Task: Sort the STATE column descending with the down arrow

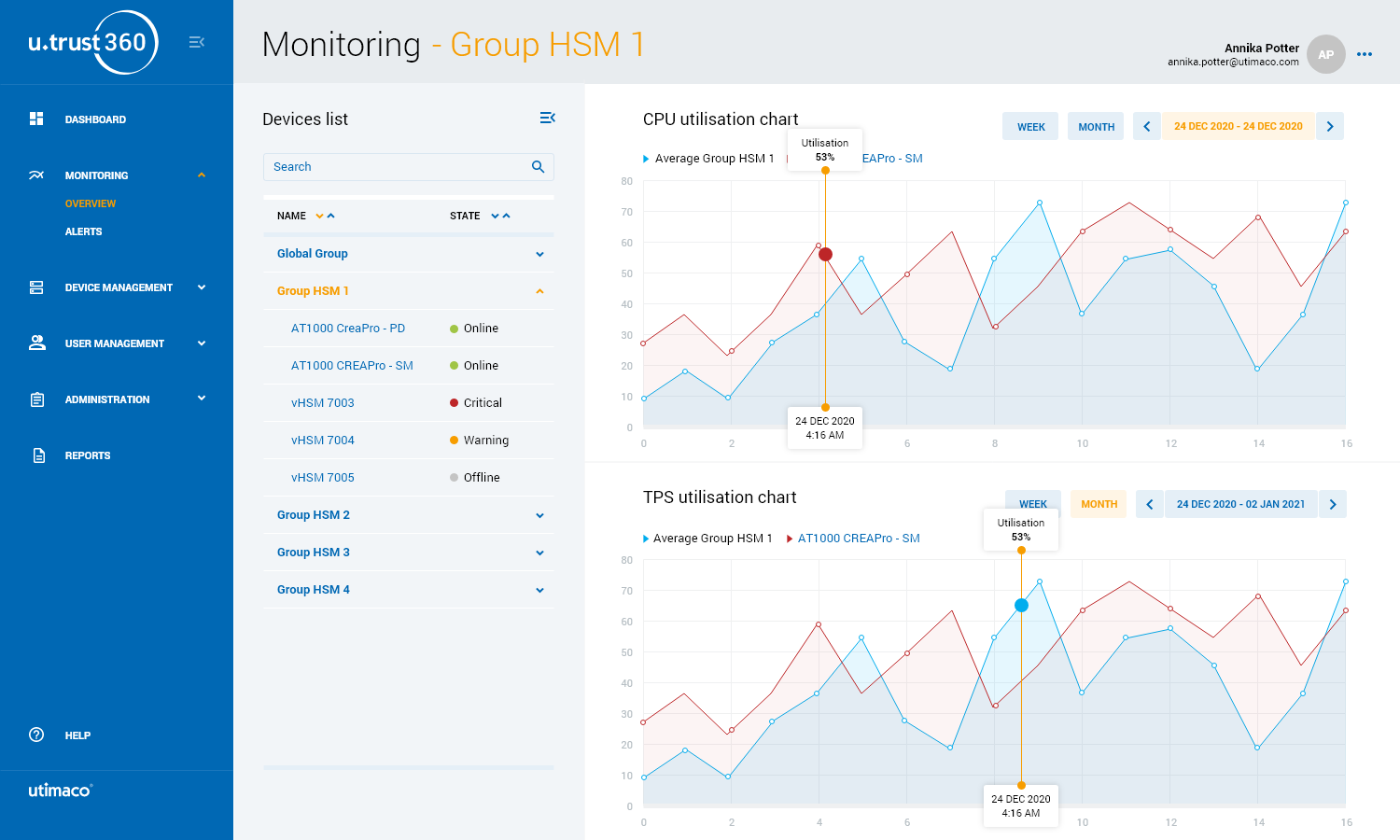Action: pyautogui.click(x=495, y=216)
